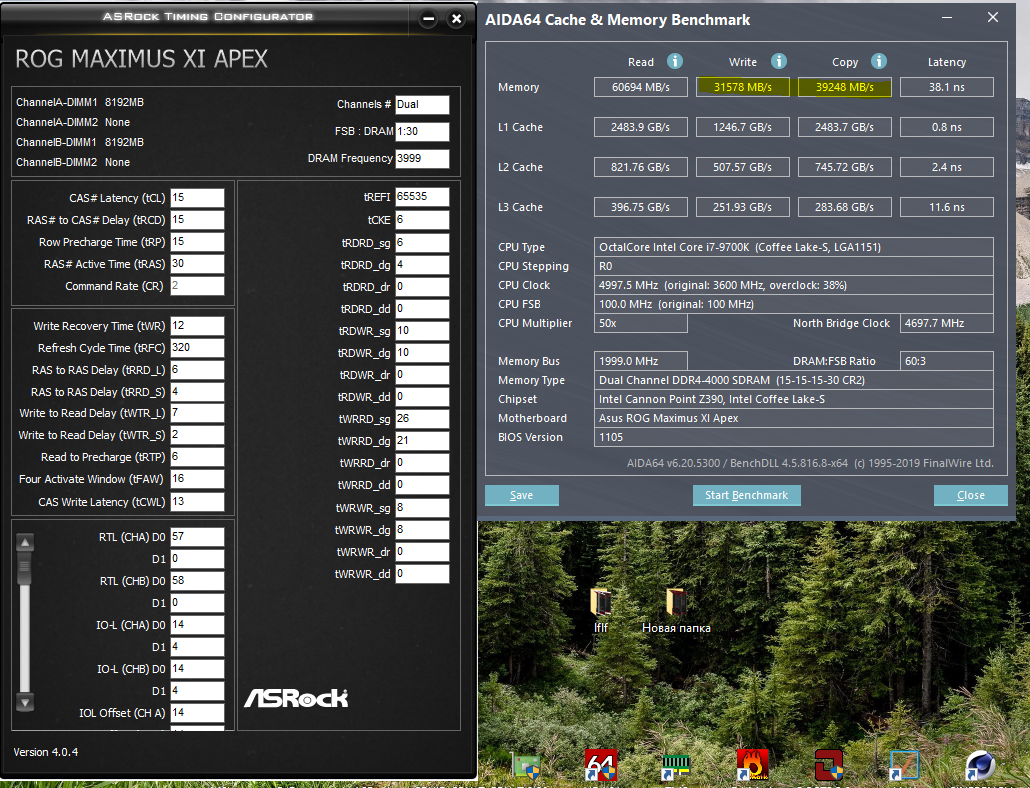Click the tRRD_L field showing 6
Image resolution: width=1030 pixels, height=788 pixels.
(197, 370)
